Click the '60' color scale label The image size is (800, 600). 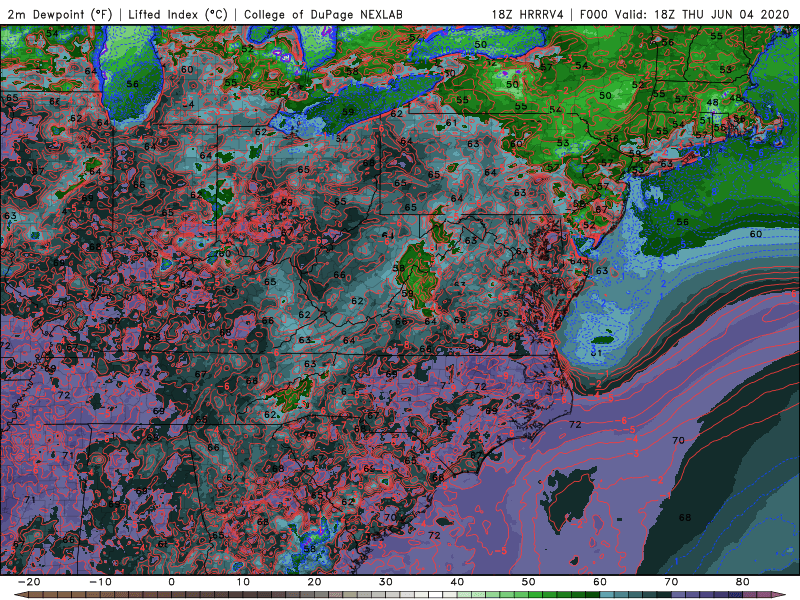pyautogui.click(x=600, y=582)
